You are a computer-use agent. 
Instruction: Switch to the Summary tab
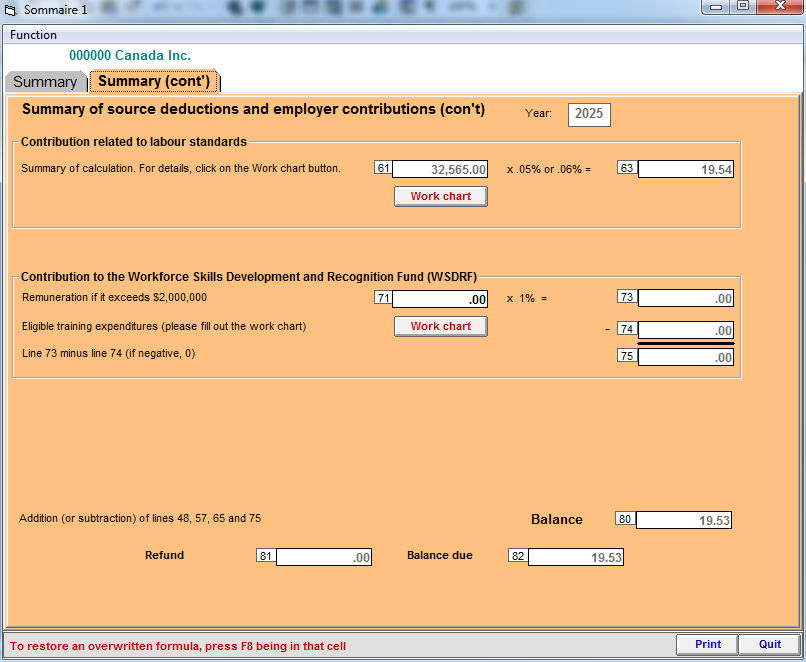click(x=45, y=82)
